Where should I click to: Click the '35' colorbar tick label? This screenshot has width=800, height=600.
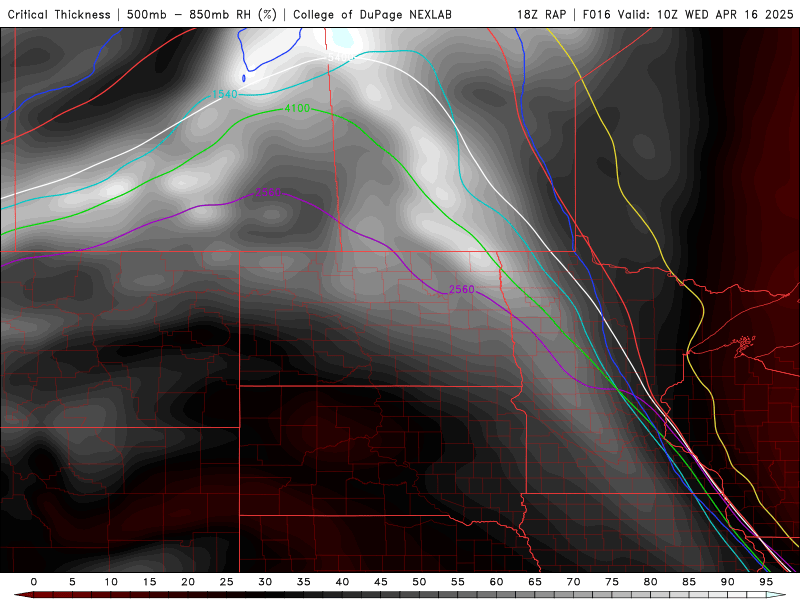(304, 582)
